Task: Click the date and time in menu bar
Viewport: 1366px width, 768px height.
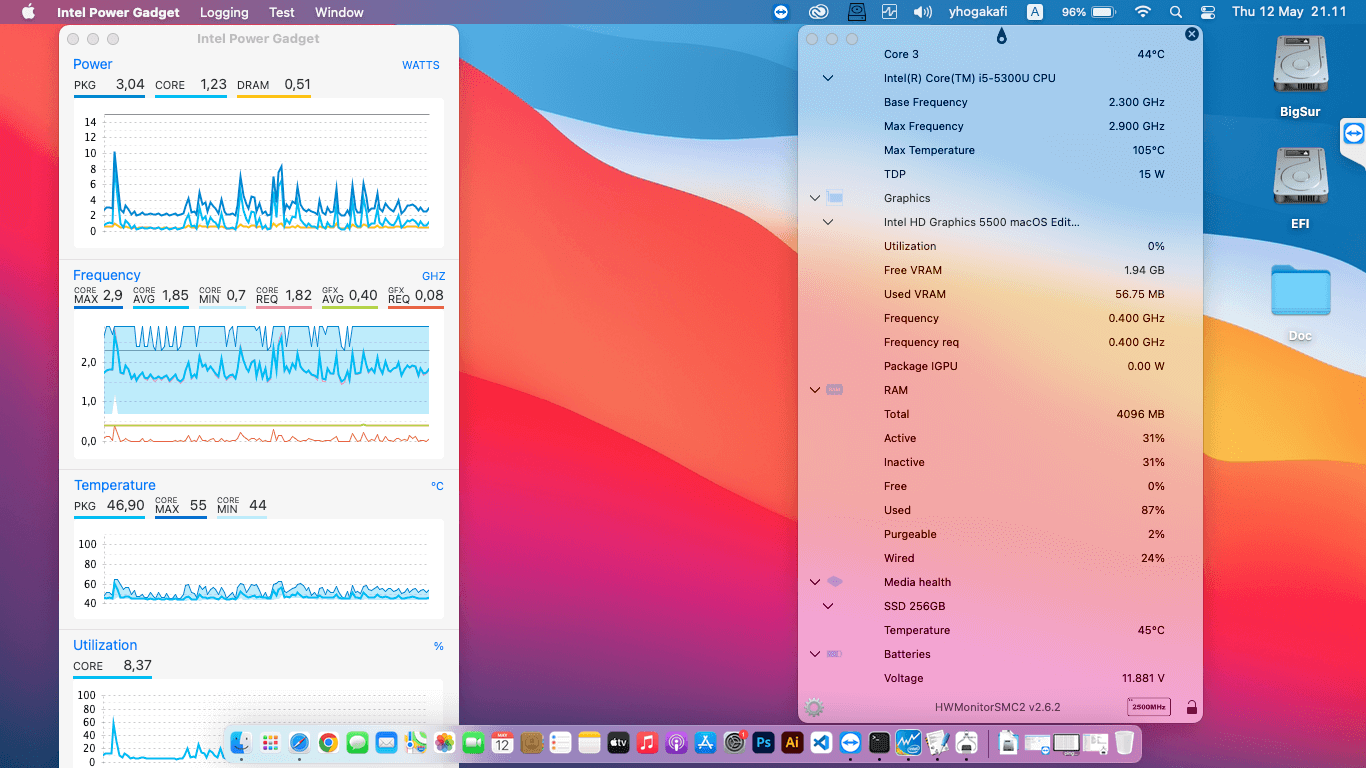Action: coord(1289,12)
